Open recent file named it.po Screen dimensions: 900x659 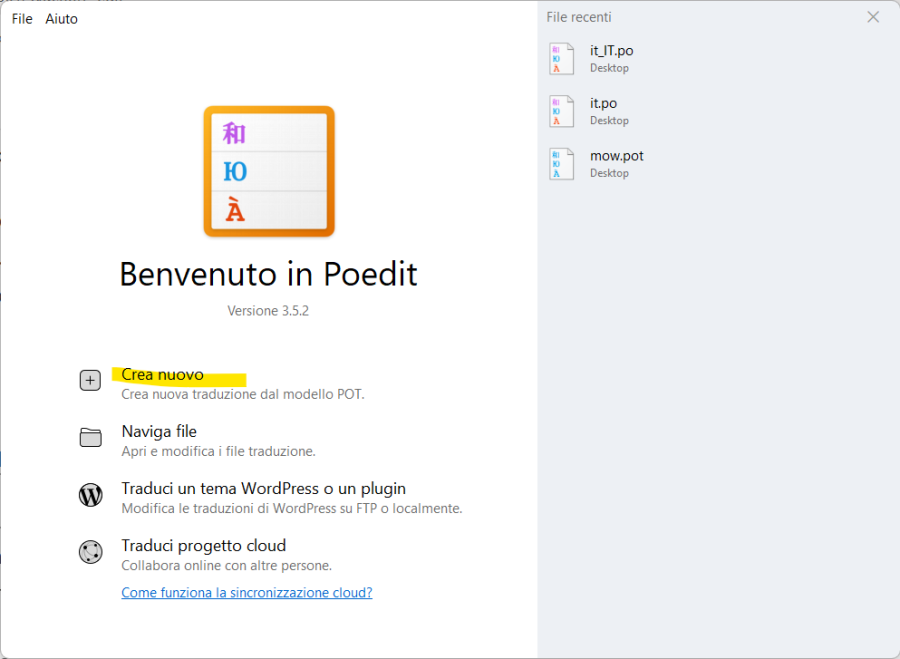603,103
